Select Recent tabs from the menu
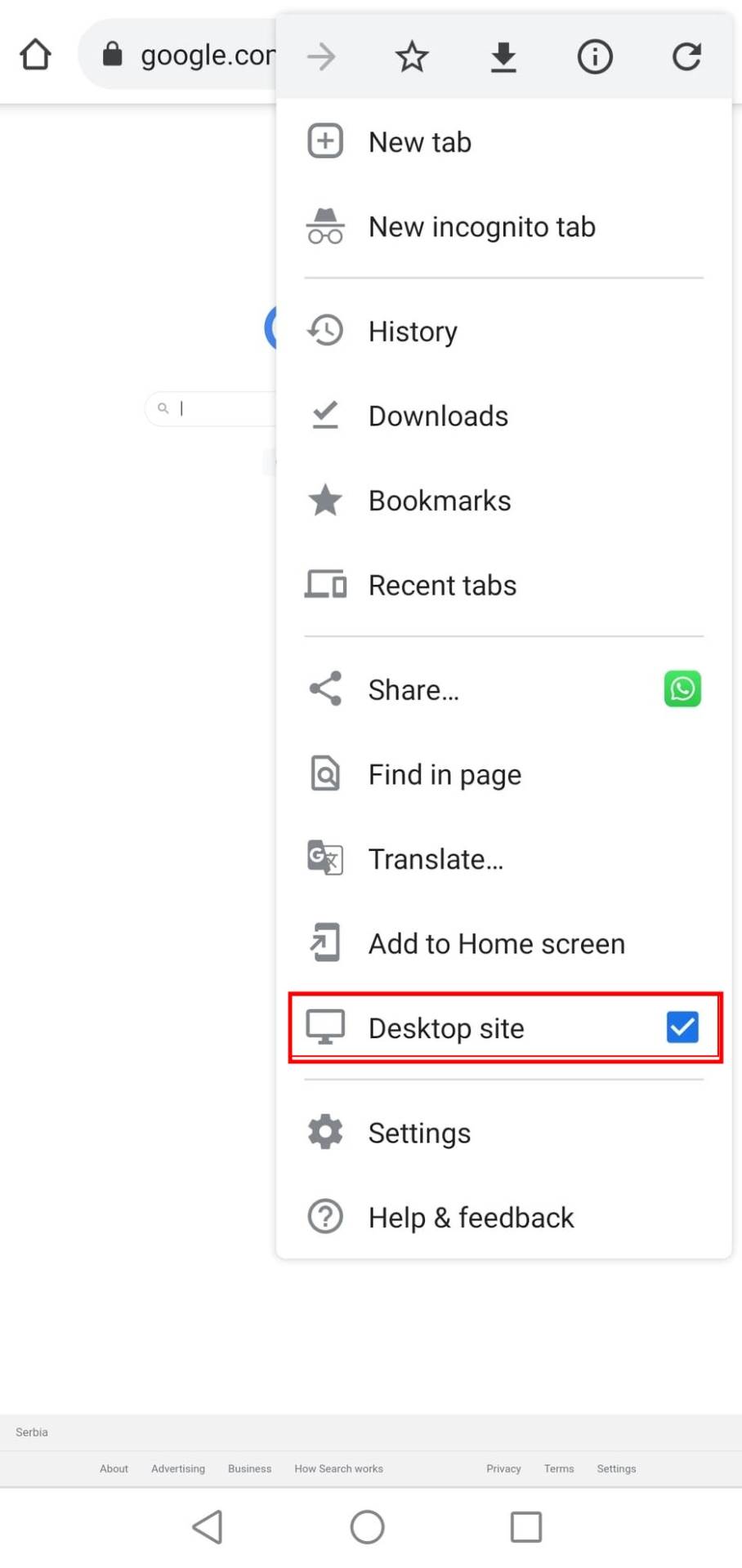 [x=442, y=586]
